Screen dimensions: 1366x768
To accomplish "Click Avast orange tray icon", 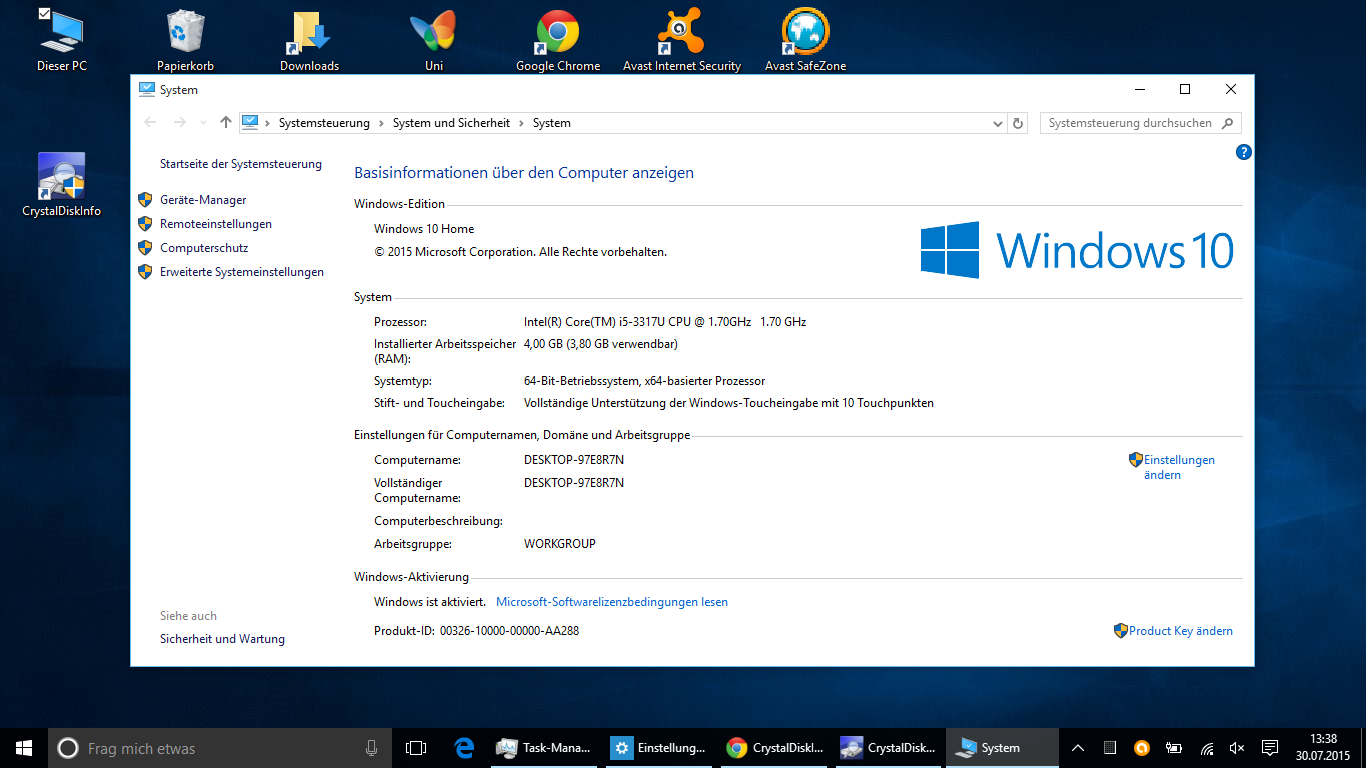I will tap(1142, 748).
